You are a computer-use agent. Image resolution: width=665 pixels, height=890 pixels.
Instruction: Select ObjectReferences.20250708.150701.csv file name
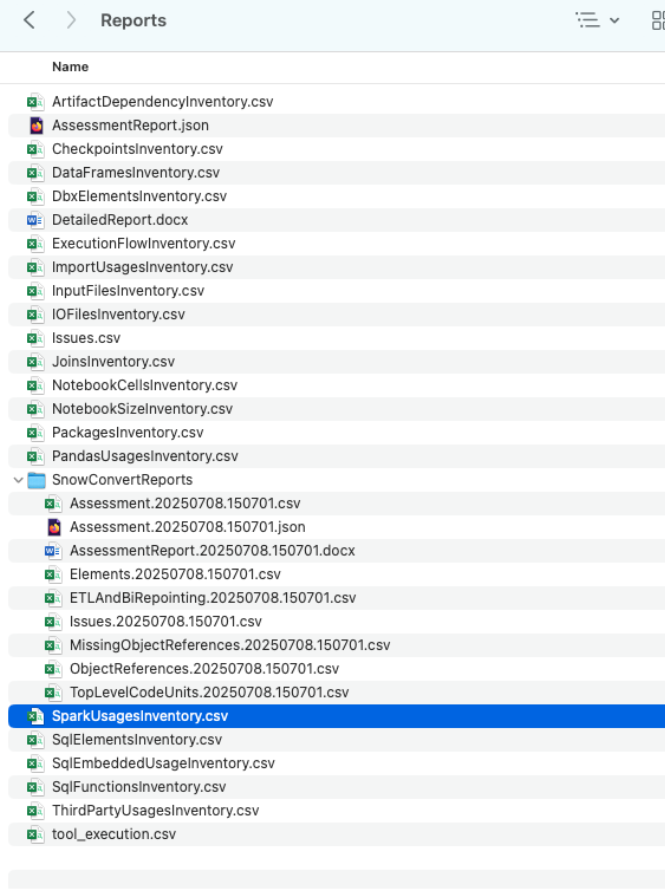click(204, 670)
